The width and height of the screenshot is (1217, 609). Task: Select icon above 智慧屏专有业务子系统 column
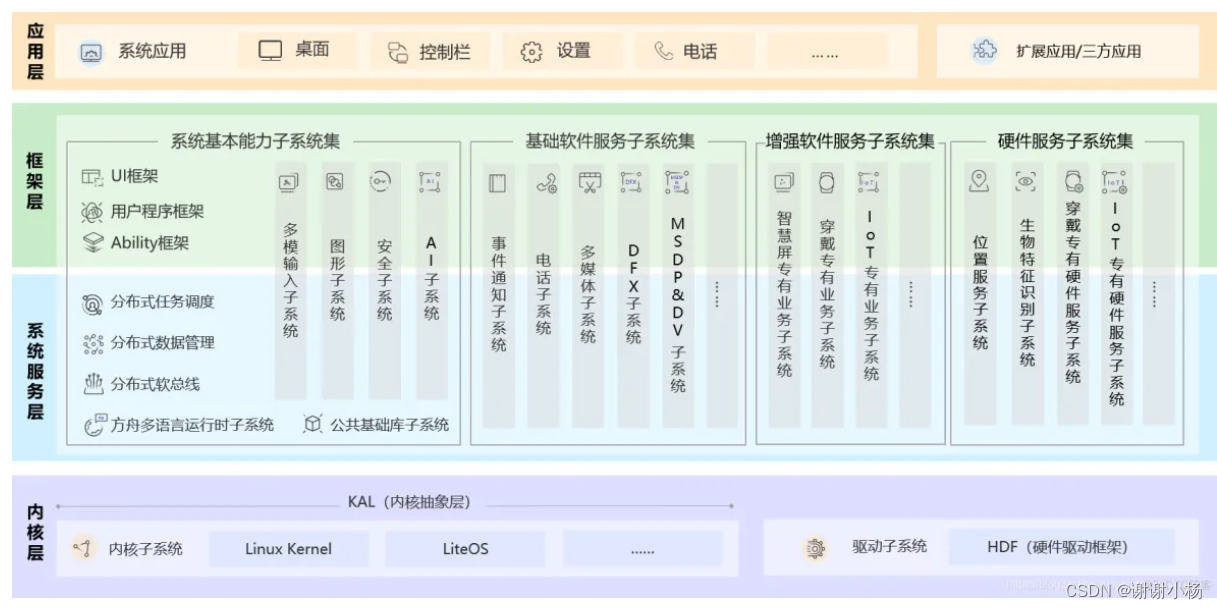[x=783, y=182]
